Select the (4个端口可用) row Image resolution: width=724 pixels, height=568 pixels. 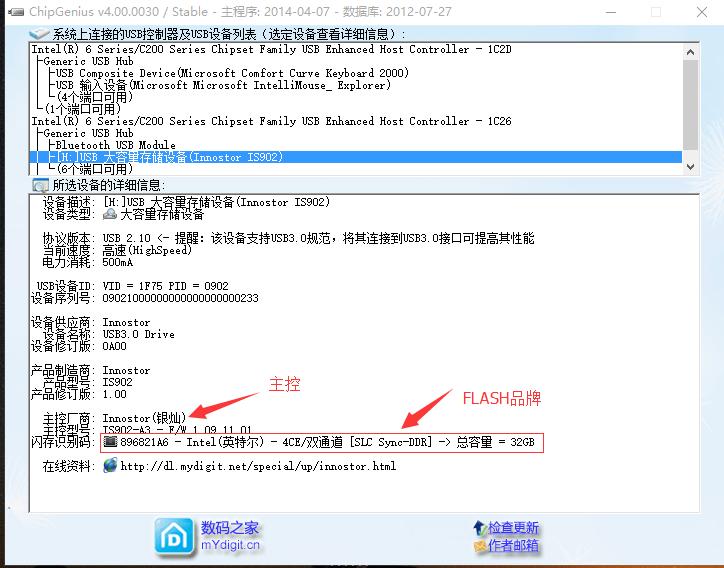tap(95, 97)
